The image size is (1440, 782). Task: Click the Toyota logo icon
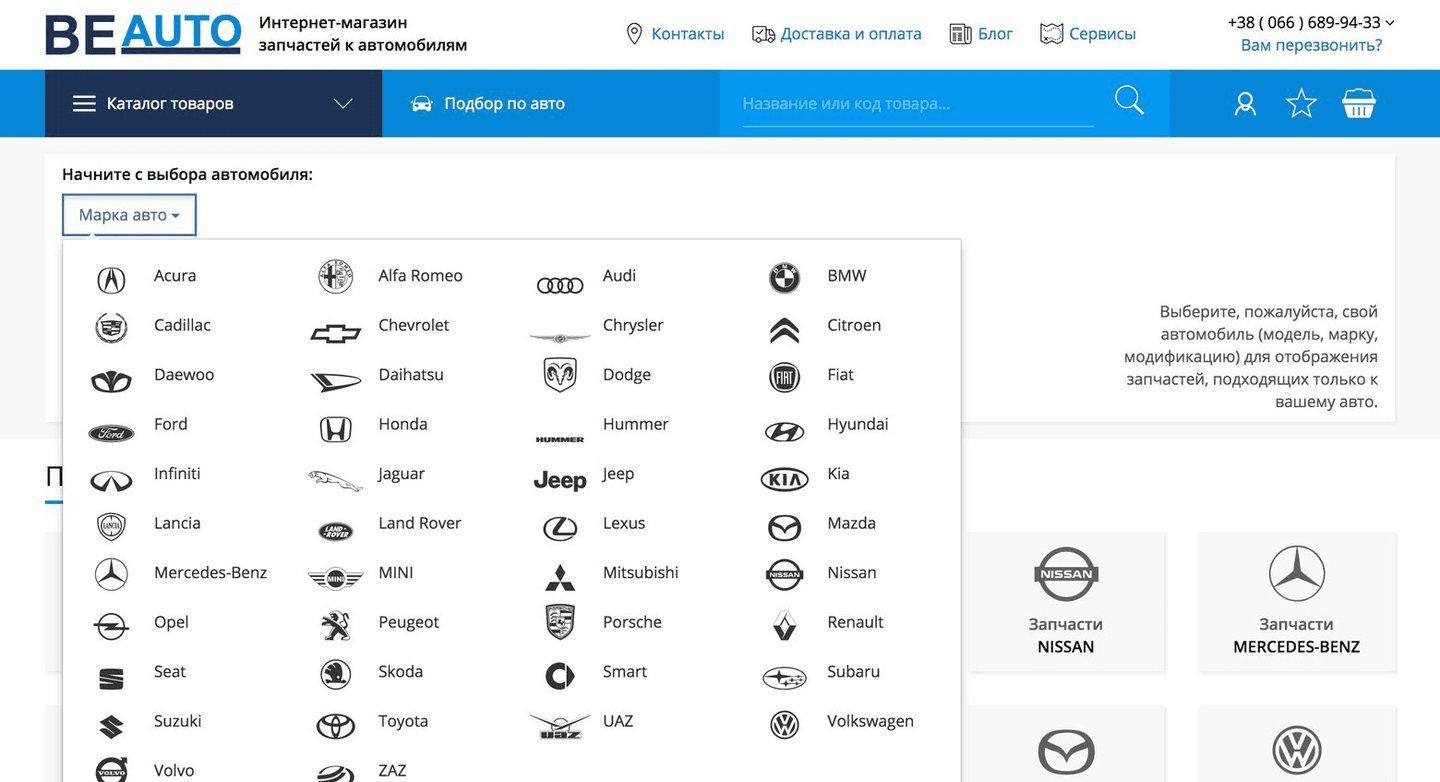coord(336,726)
